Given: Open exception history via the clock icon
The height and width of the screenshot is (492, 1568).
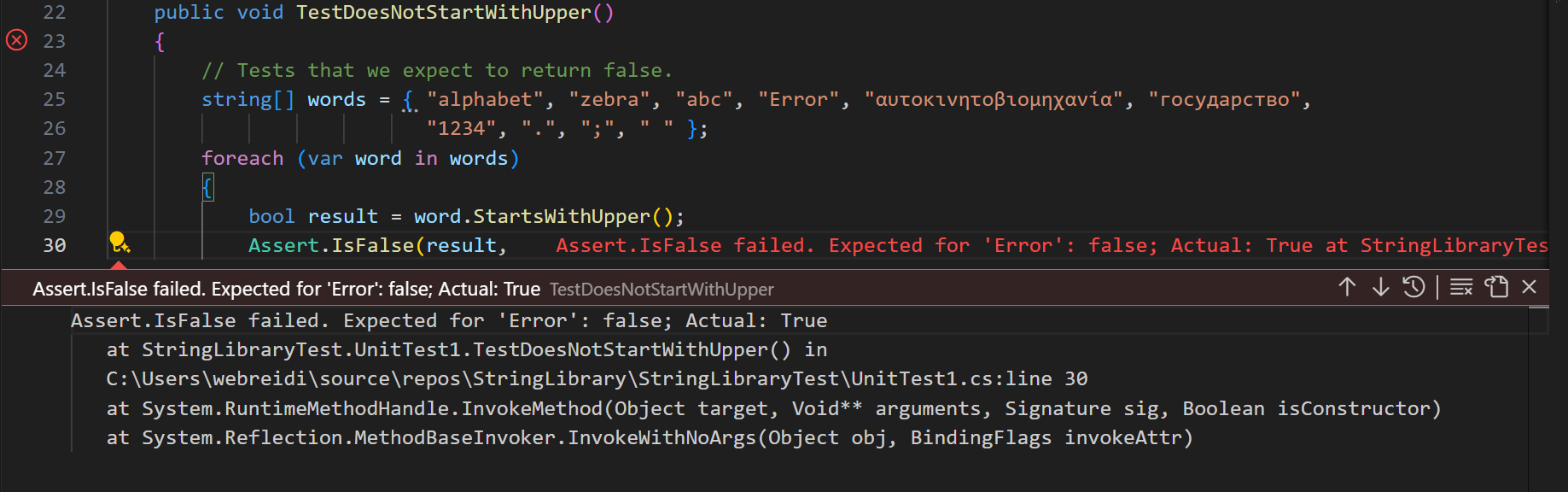Looking at the screenshot, I should 1414,288.
